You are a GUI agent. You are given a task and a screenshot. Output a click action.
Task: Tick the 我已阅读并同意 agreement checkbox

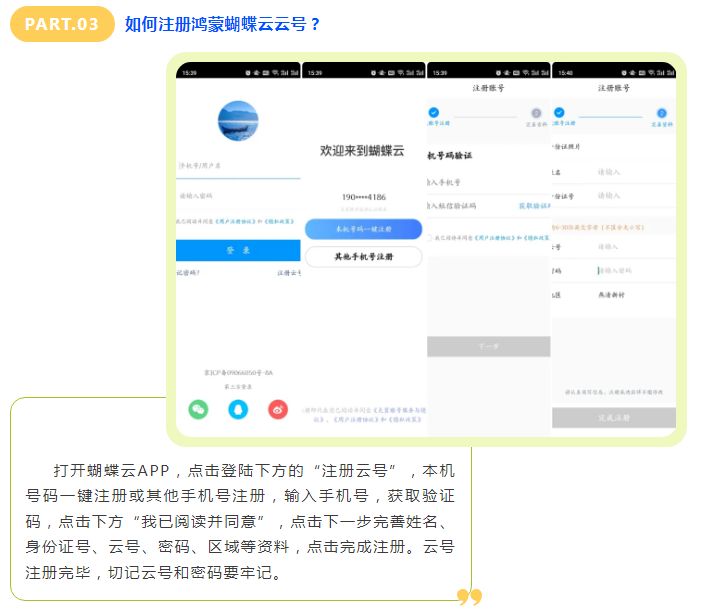point(430,238)
